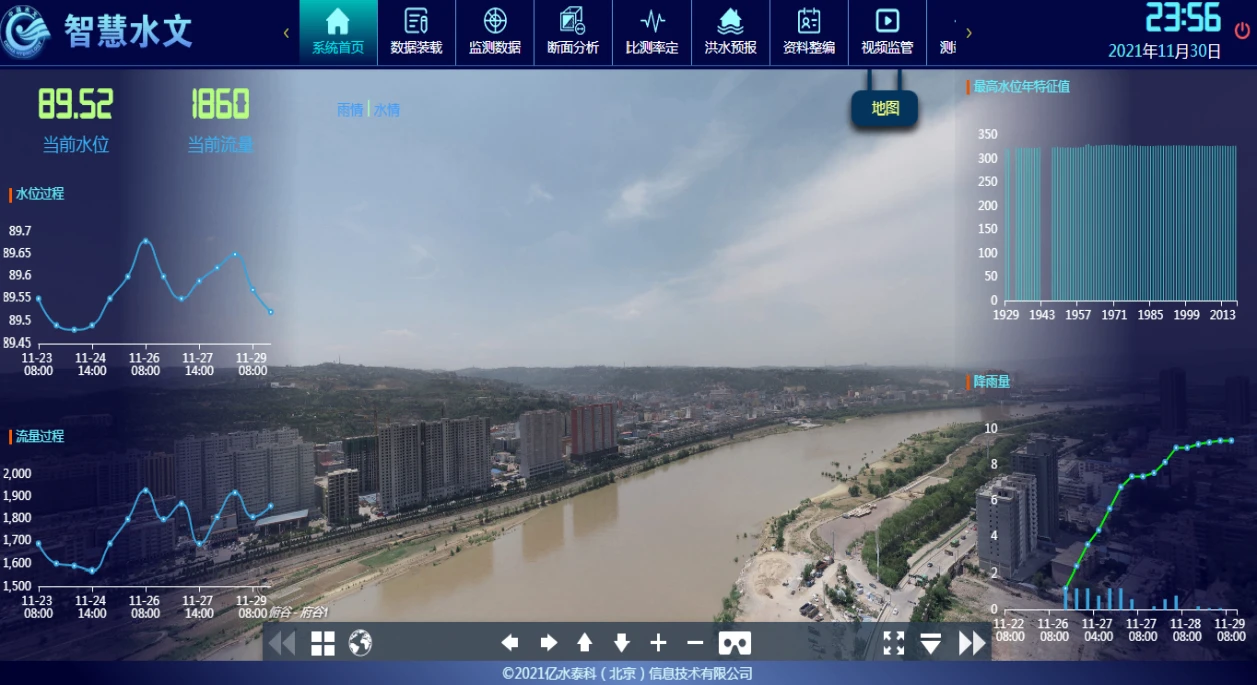The height and width of the screenshot is (685, 1257).
Task: Open the 洪水预报 flood forecast module
Action: (730, 32)
